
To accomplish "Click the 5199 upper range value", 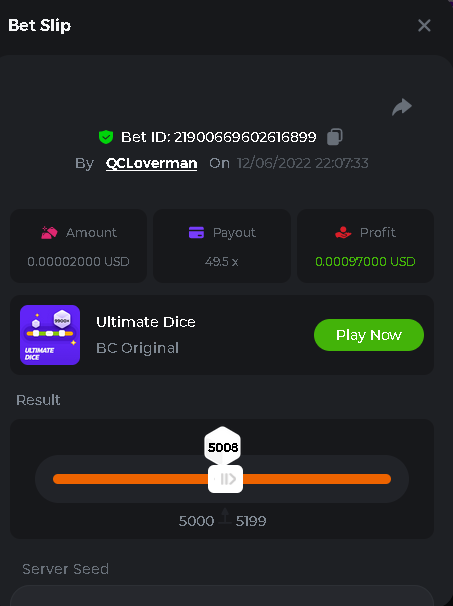I will click(251, 521).
